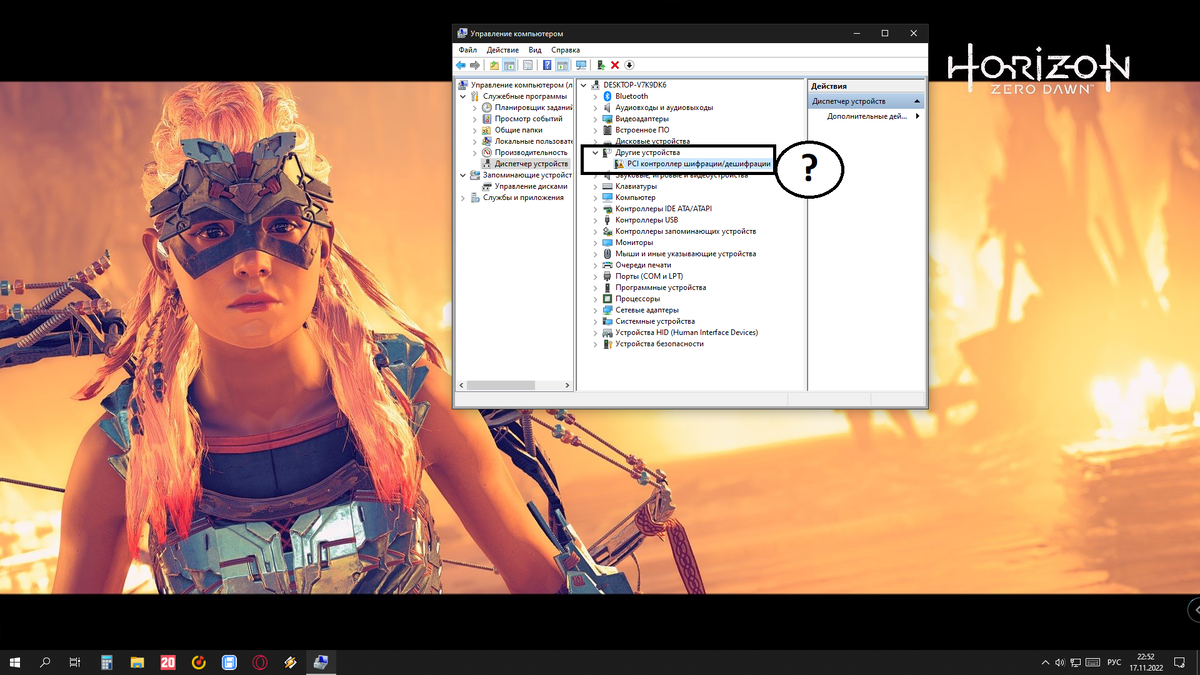Click the monitor-shaped scan for hardware changes icon
Screen dimensions: 1200x675
pos(581,65)
